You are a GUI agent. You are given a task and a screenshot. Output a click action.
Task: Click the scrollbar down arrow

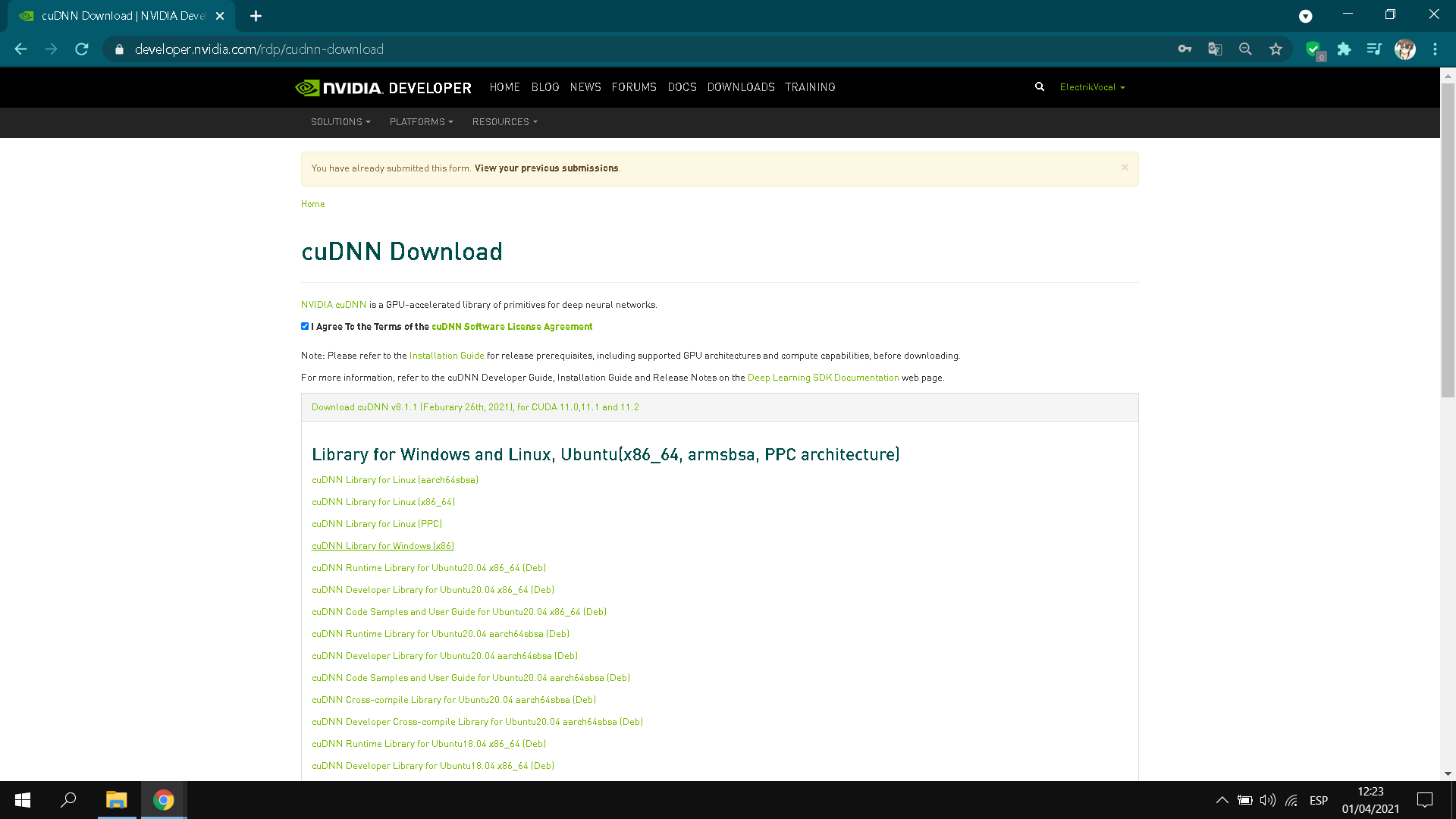pos(1448,773)
